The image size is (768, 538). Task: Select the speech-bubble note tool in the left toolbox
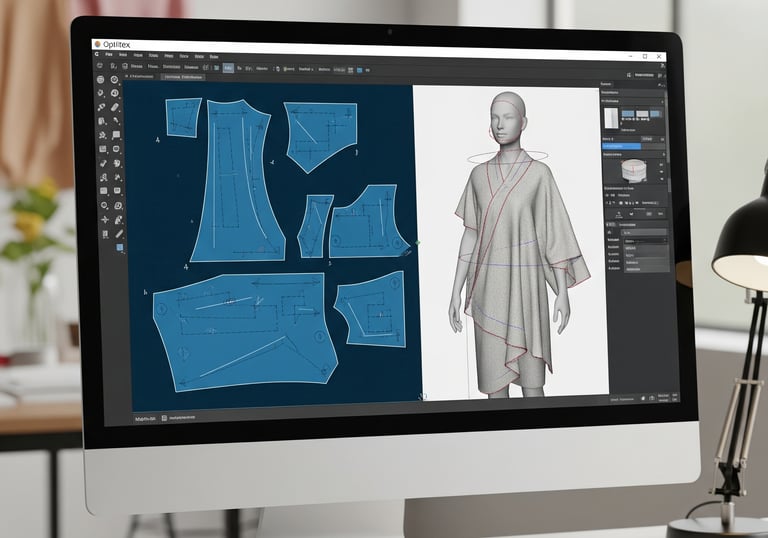pyautogui.click(x=116, y=135)
